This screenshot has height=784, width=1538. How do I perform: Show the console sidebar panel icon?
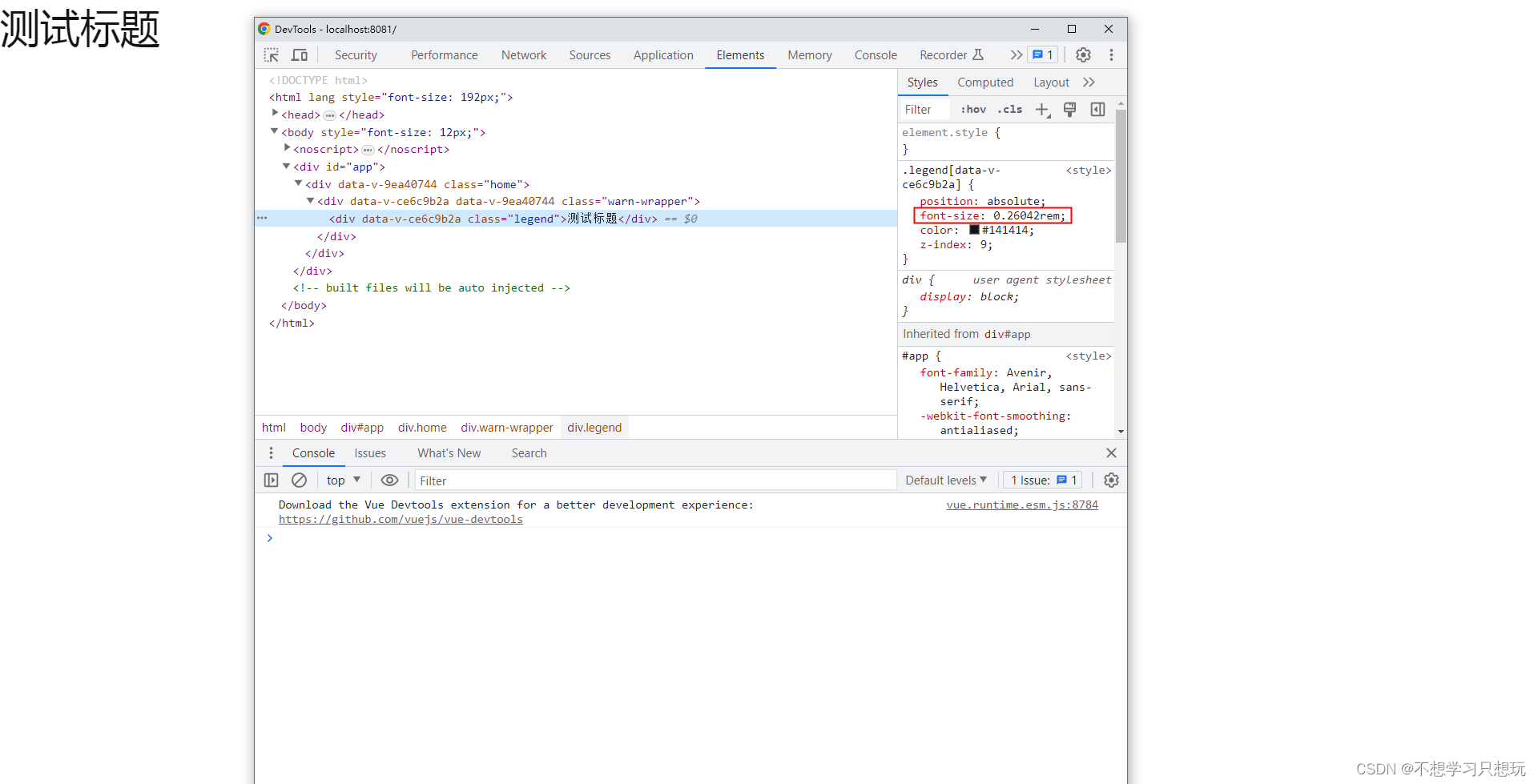tap(272, 480)
